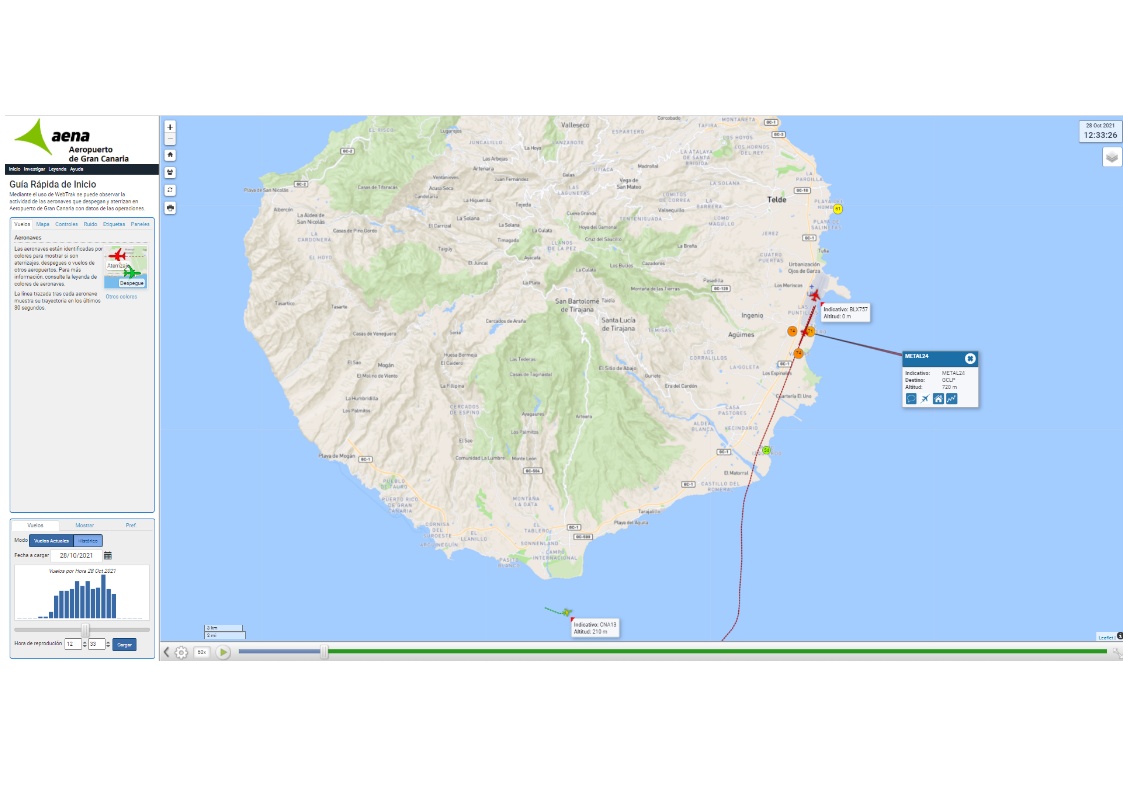Collapse the side panel with left chevron

(x=167, y=652)
